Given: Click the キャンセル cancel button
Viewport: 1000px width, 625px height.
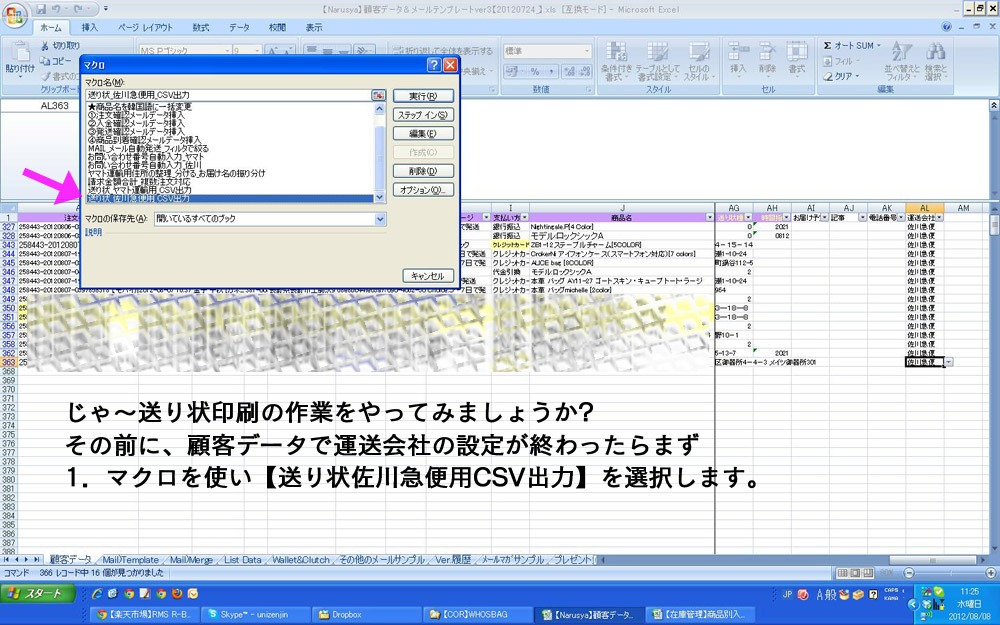Looking at the screenshot, I should pos(428,276).
